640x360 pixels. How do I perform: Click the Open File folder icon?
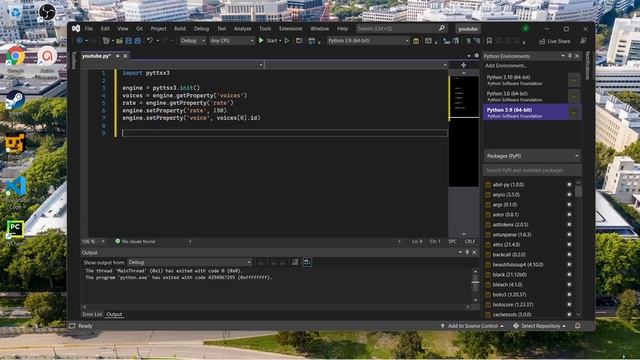[120, 41]
